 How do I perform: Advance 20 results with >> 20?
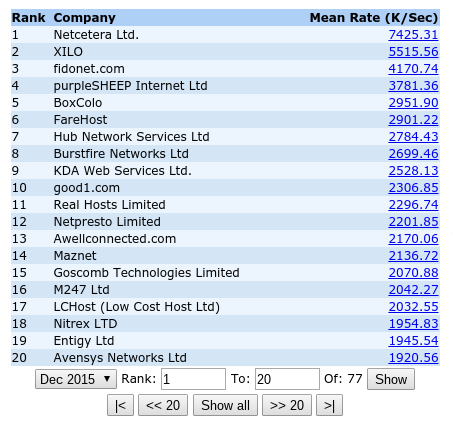pyautogui.click(x=287, y=405)
